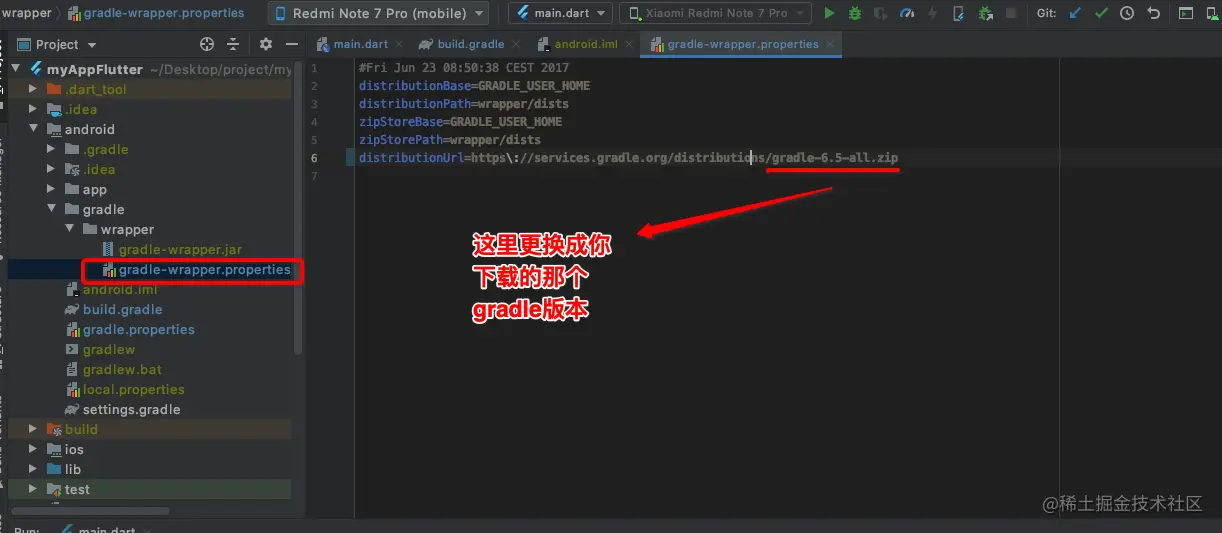The image size is (1222, 533).
Task: Open the run anything terminal-window icon
Action: 1185,14
